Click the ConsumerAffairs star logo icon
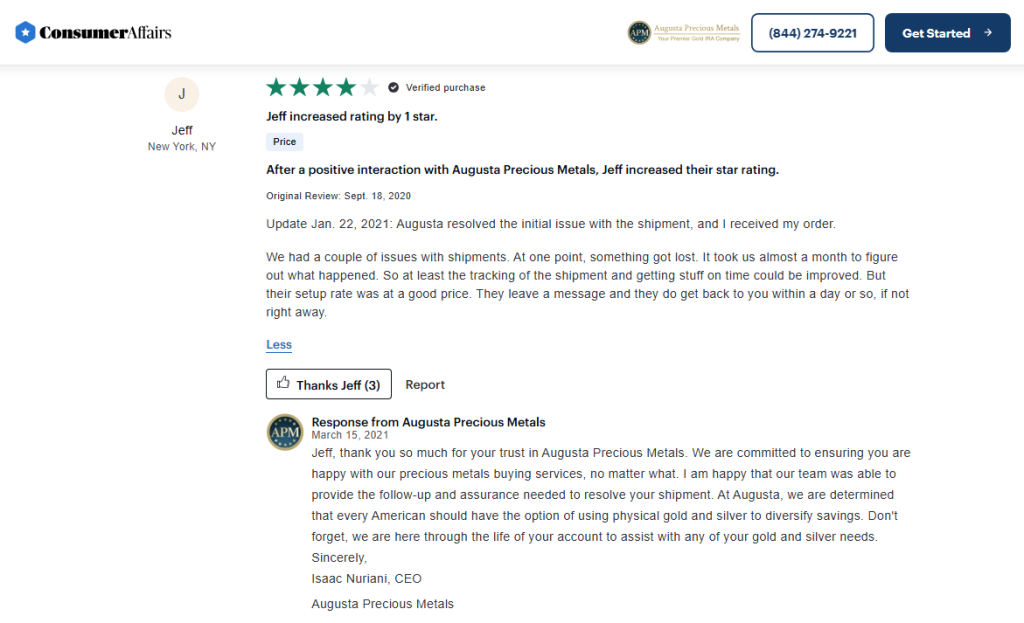Image resolution: width=1024 pixels, height=623 pixels. pyautogui.click(x=24, y=31)
